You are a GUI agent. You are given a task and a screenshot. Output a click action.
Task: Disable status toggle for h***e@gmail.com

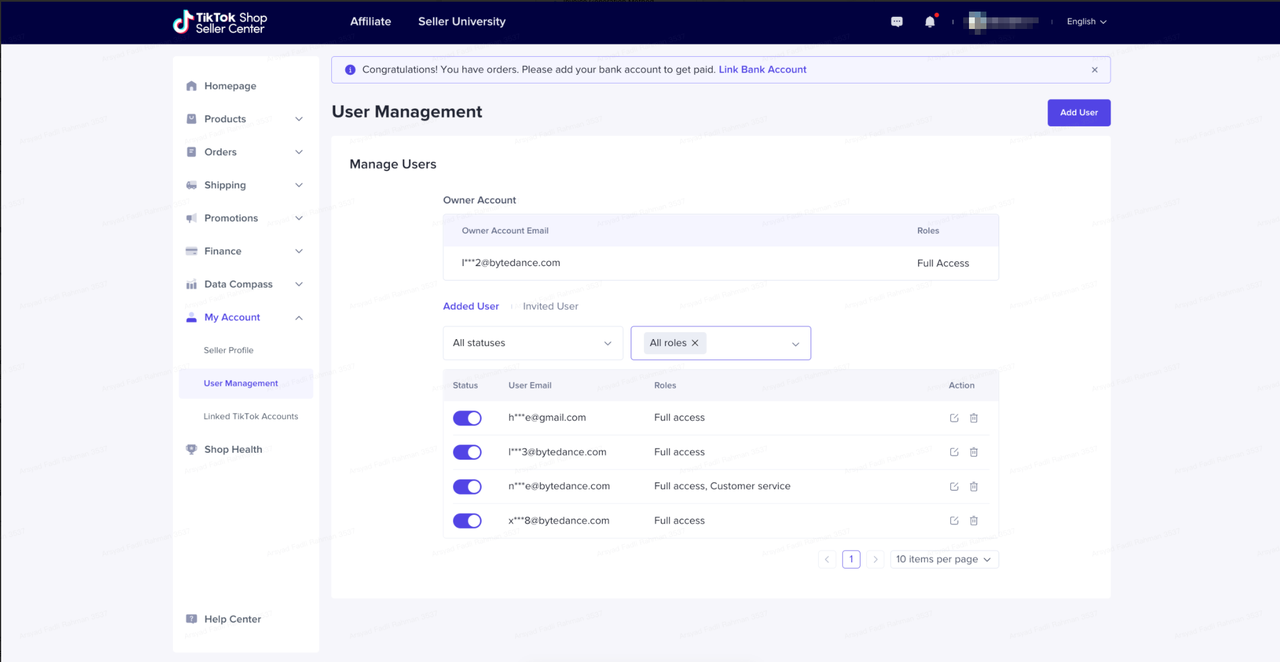467,418
